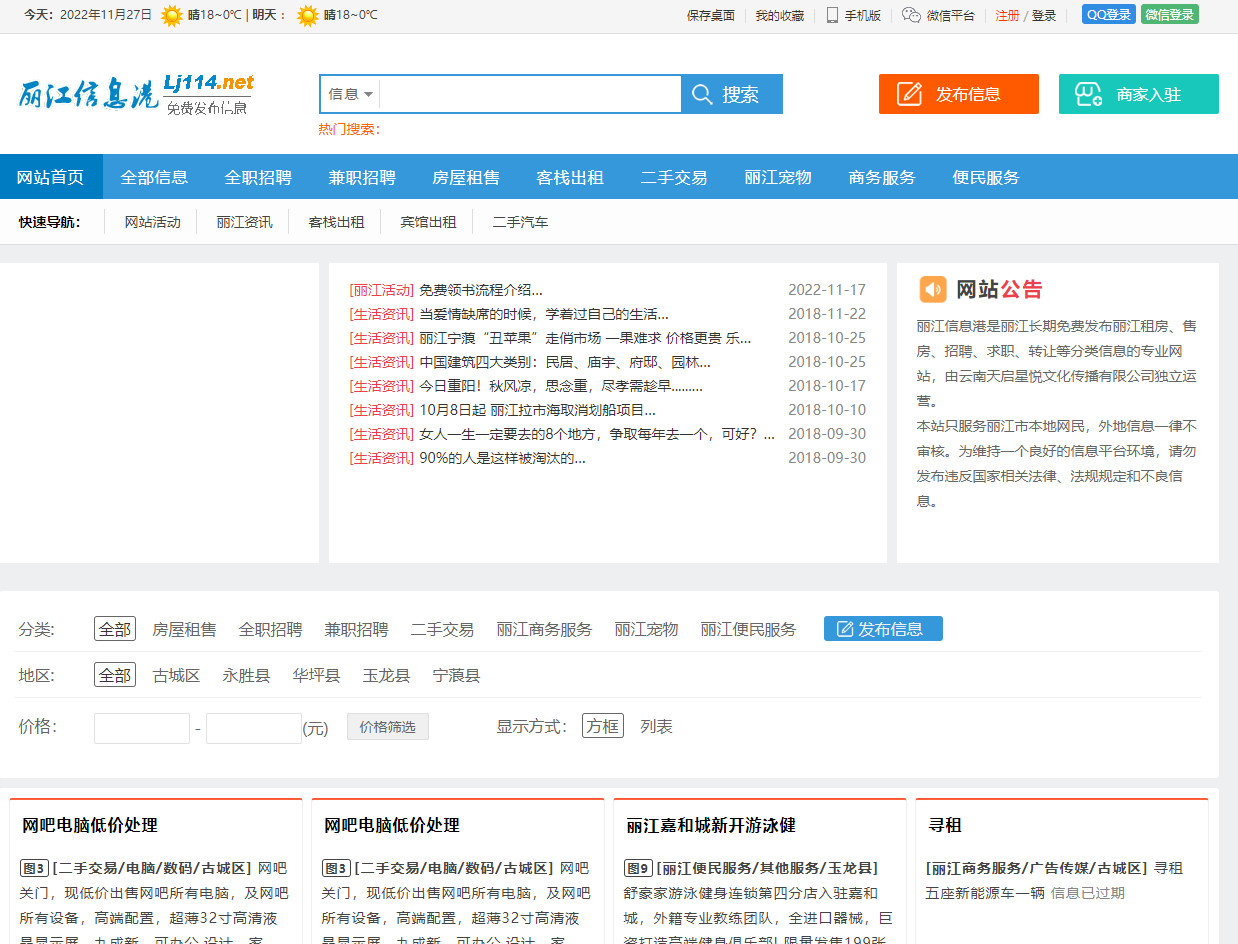Click the mobile phone version icon
Screen dimensions: 1238x944
point(832,15)
